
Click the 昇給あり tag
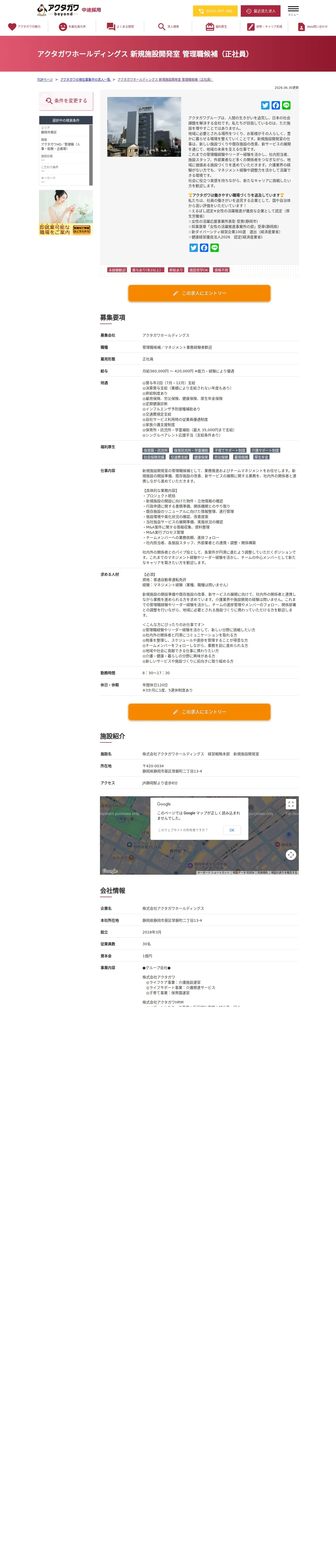pyautogui.click(x=176, y=270)
